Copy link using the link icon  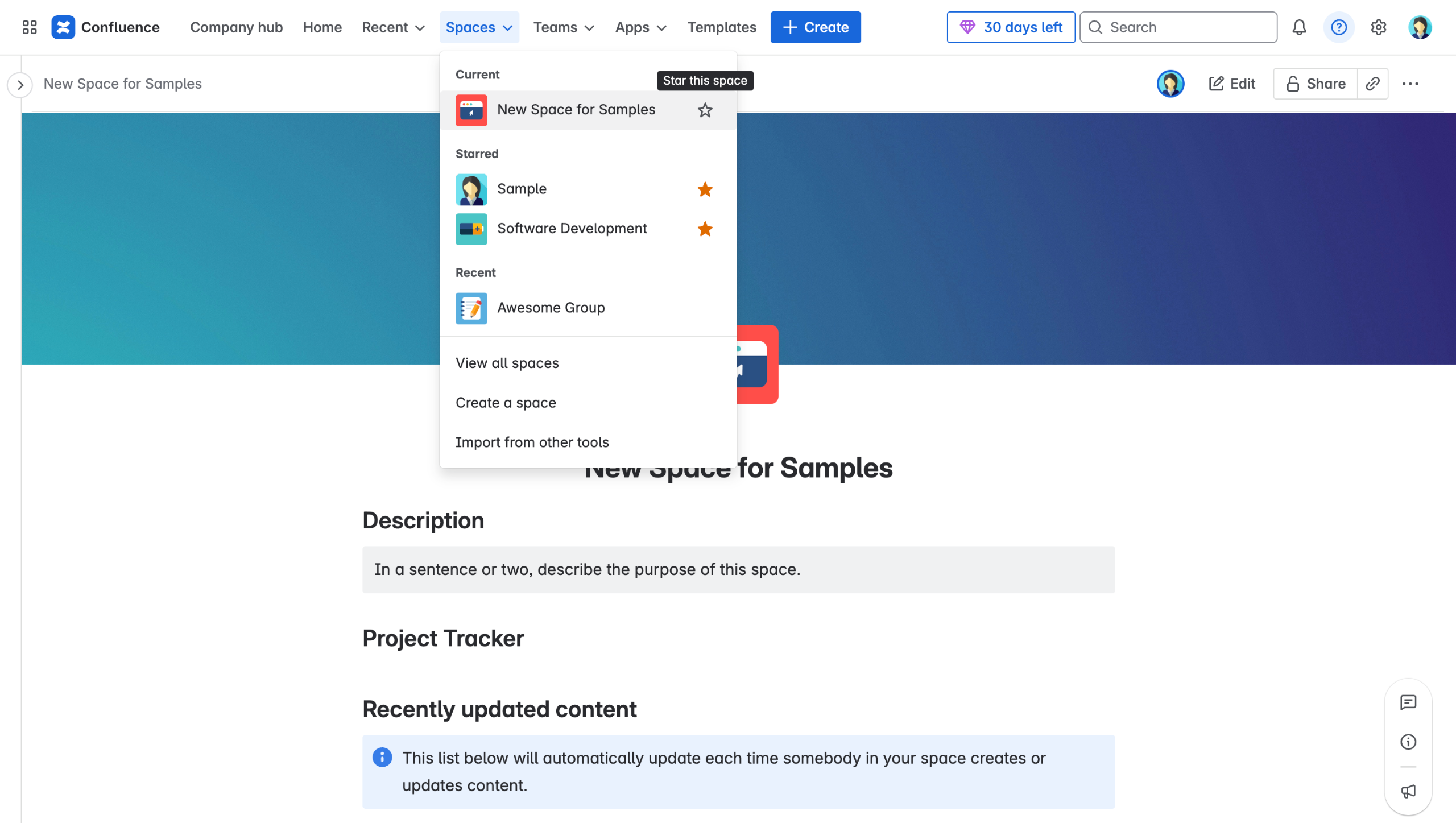point(1372,84)
